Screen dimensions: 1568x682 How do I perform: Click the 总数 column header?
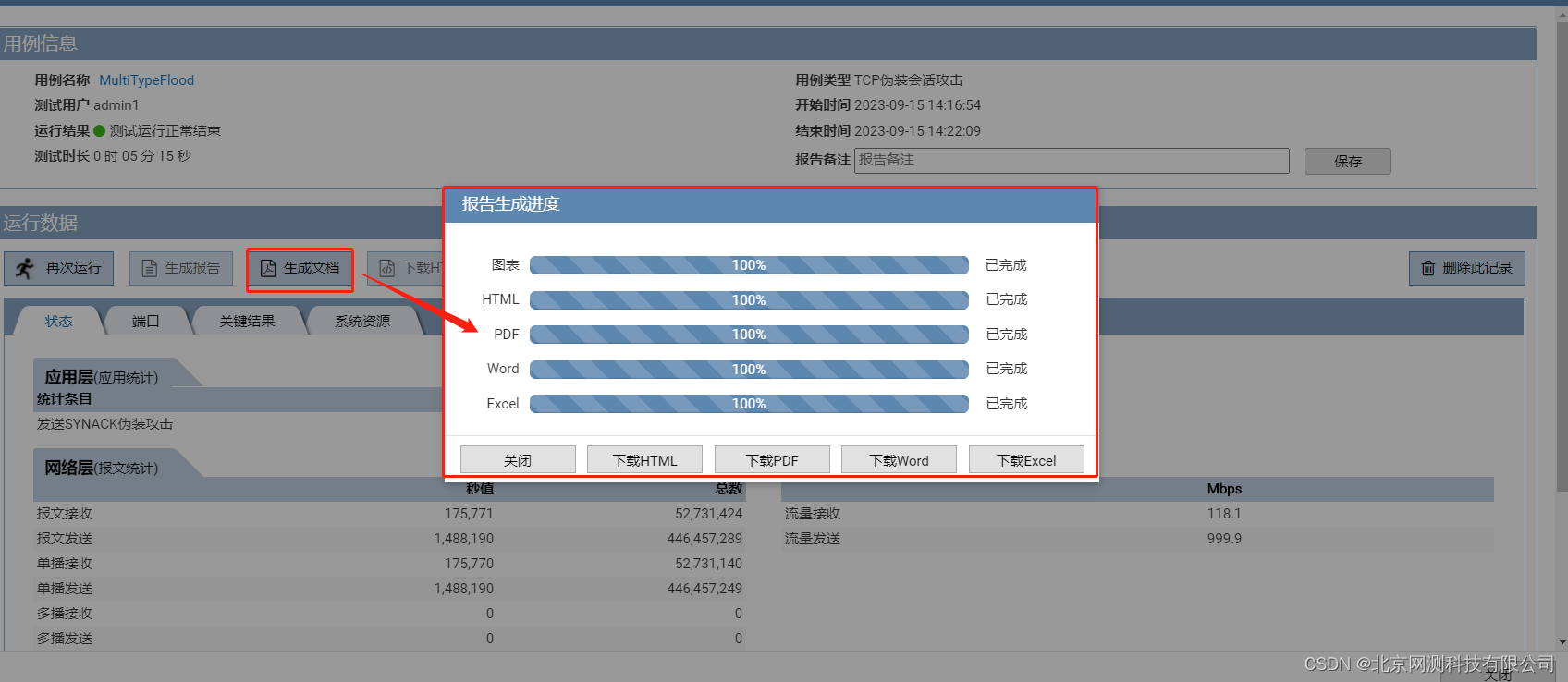729,489
